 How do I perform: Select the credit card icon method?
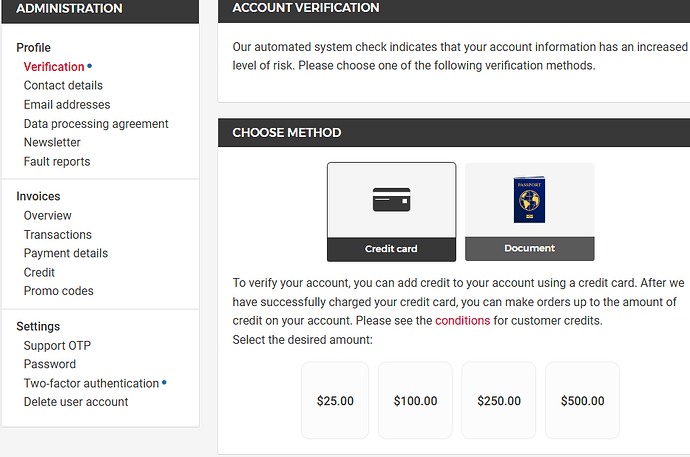pyautogui.click(x=391, y=200)
